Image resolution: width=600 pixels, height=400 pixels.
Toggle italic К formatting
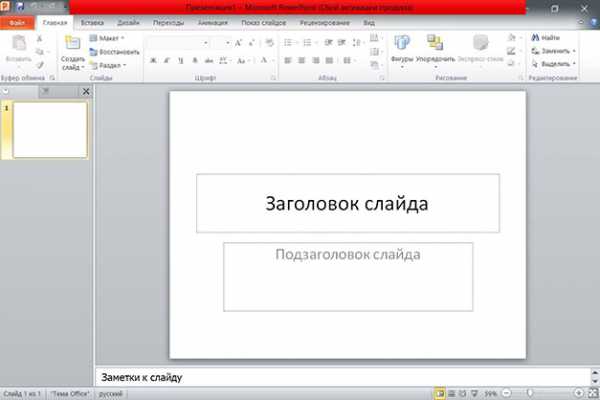tap(166, 60)
